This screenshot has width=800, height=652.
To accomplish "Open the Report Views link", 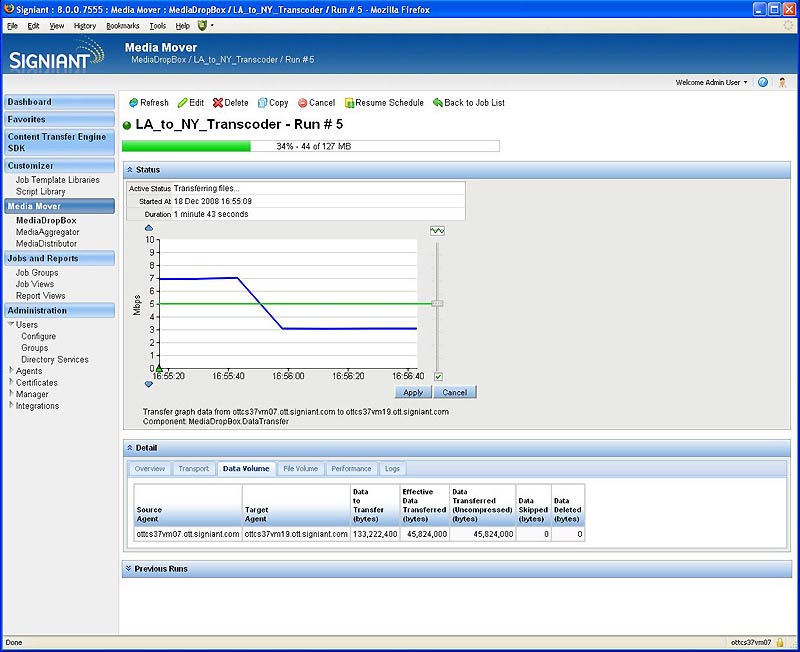I will coord(40,296).
